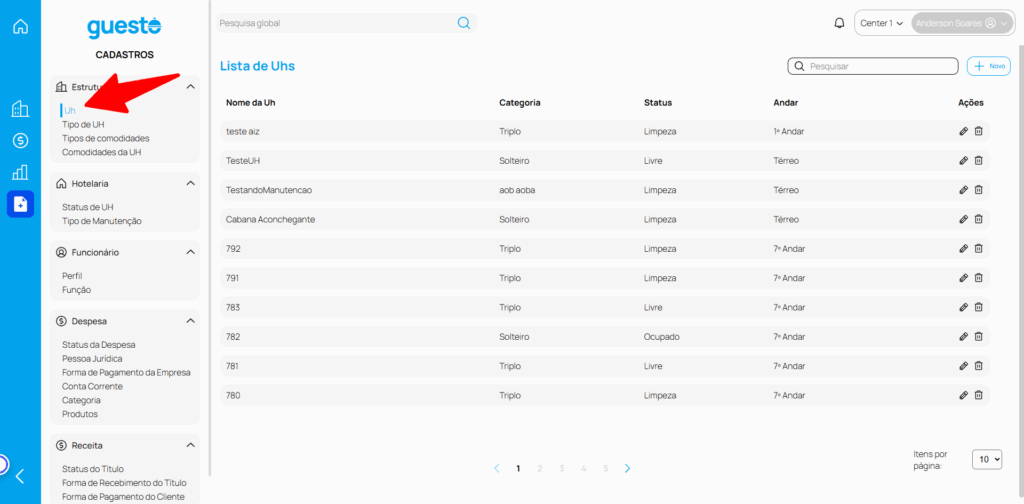Click the Novo button
1024x504 pixels.
[990, 66]
